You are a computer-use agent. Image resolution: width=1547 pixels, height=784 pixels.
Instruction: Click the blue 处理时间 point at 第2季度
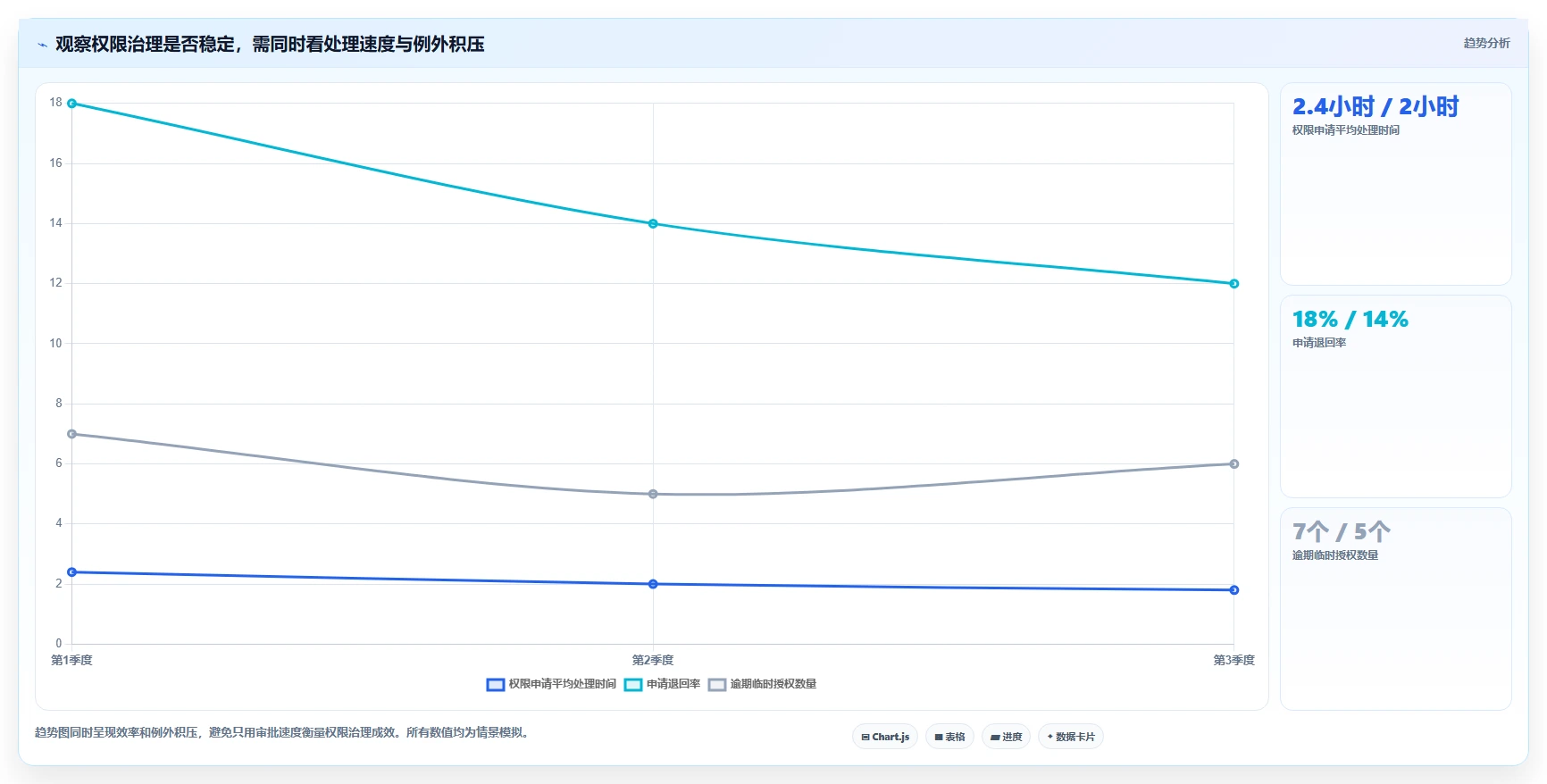[x=653, y=584]
